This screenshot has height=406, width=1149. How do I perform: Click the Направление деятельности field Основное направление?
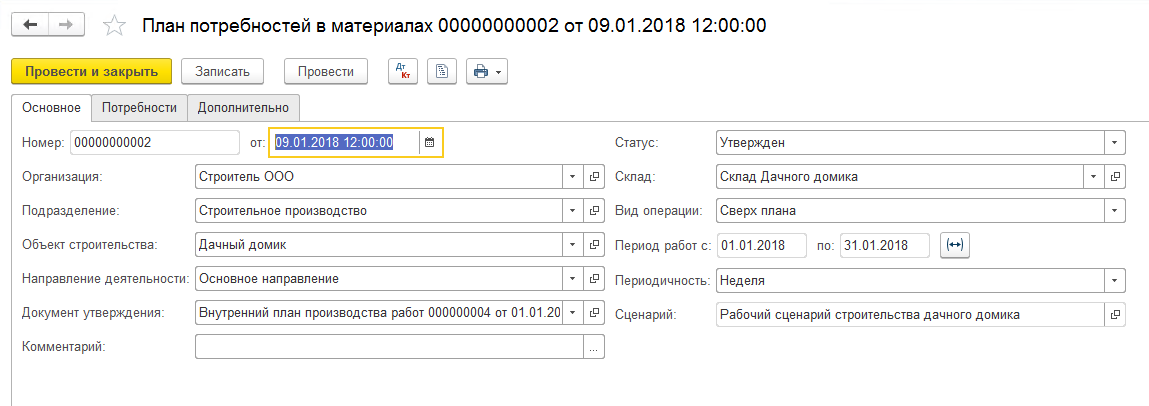click(x=380, y=279)
